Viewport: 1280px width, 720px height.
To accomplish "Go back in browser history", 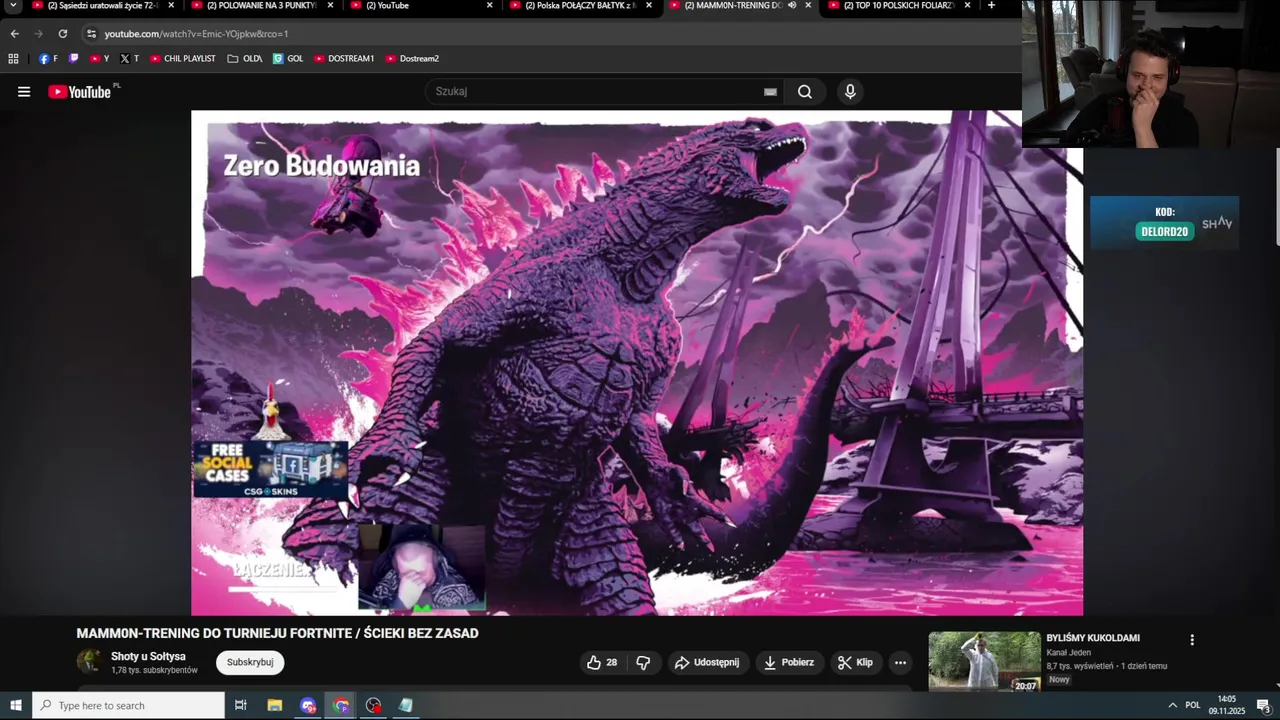I will tap(14, 33).
